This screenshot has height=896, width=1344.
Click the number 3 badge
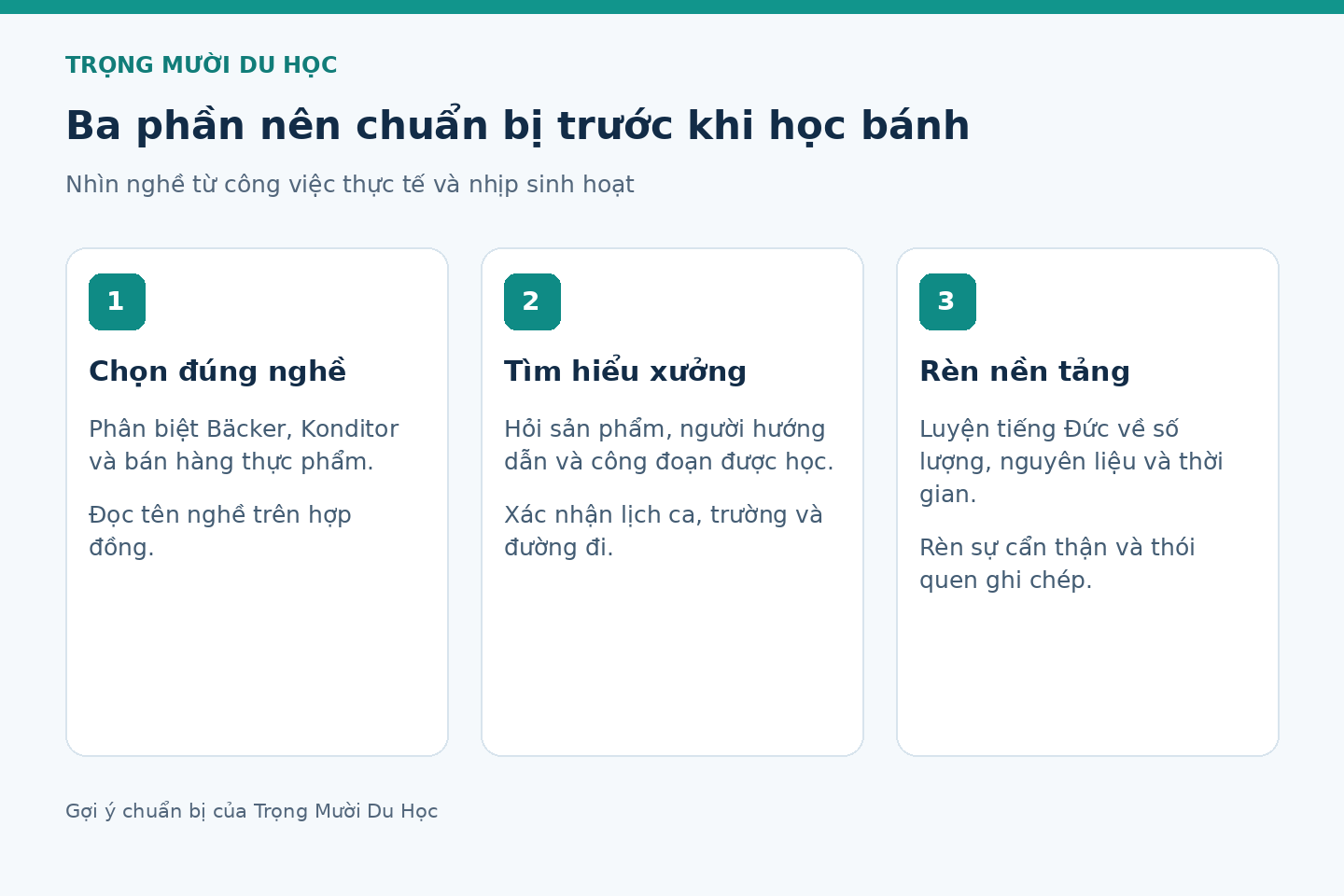(x=947, y=301)
